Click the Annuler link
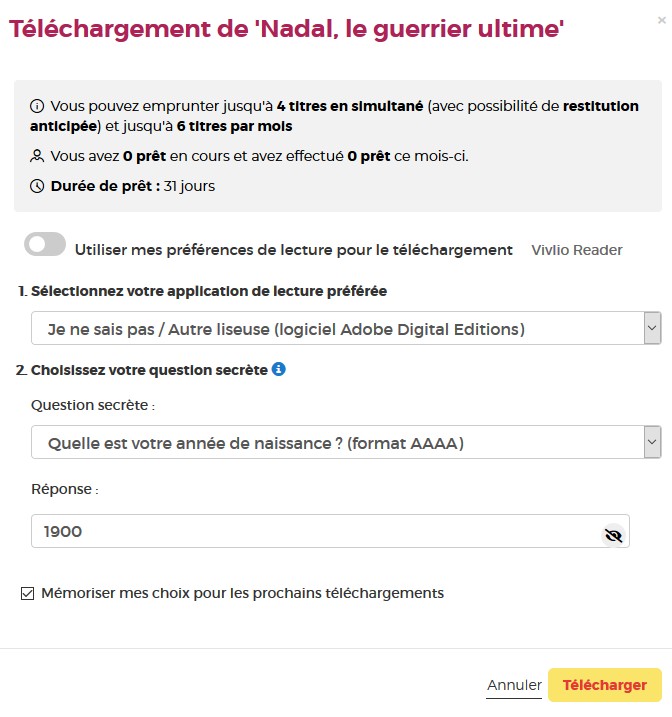This screenshot has width=672, height=717. point(514,685)
